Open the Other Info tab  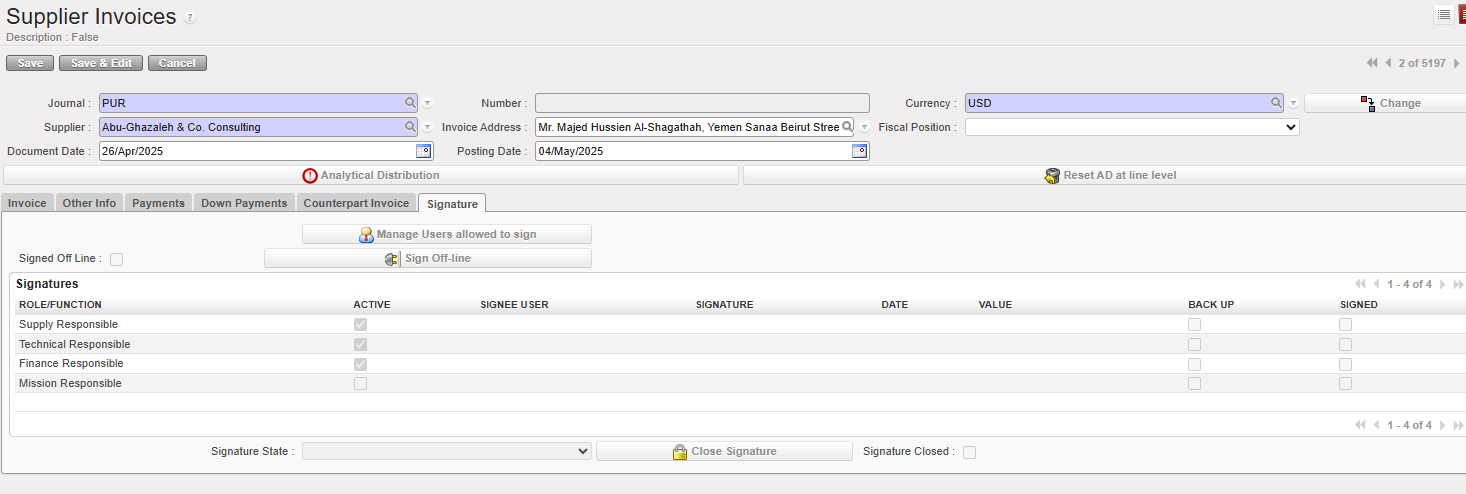89,203
